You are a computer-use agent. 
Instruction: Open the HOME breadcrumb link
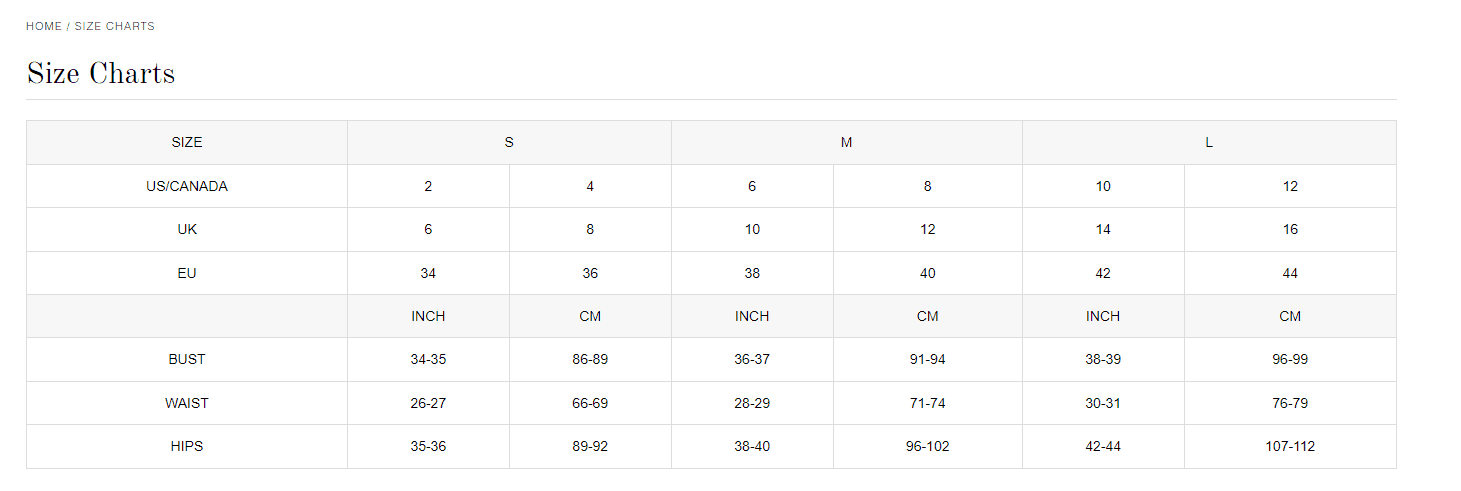point(44,26)
